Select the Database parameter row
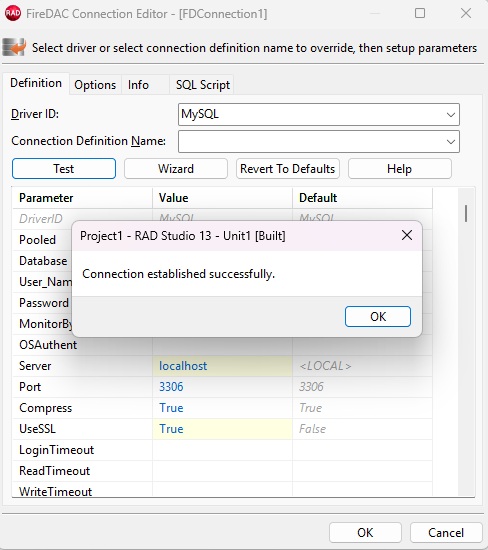The image size is (488, 550). pyautogui.click(x=42, y=261)
